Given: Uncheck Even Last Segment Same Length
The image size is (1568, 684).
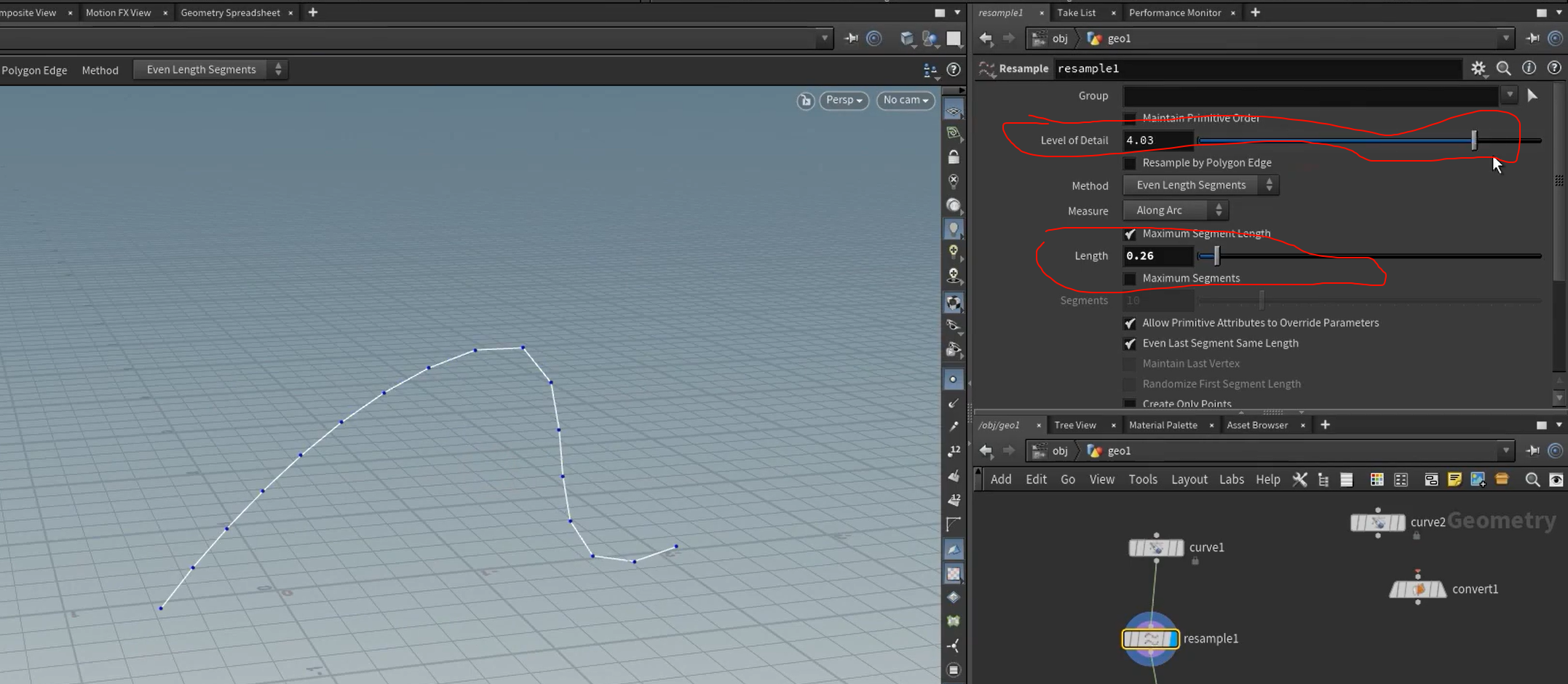Looking at the screenshot, I should point(1130,343).
